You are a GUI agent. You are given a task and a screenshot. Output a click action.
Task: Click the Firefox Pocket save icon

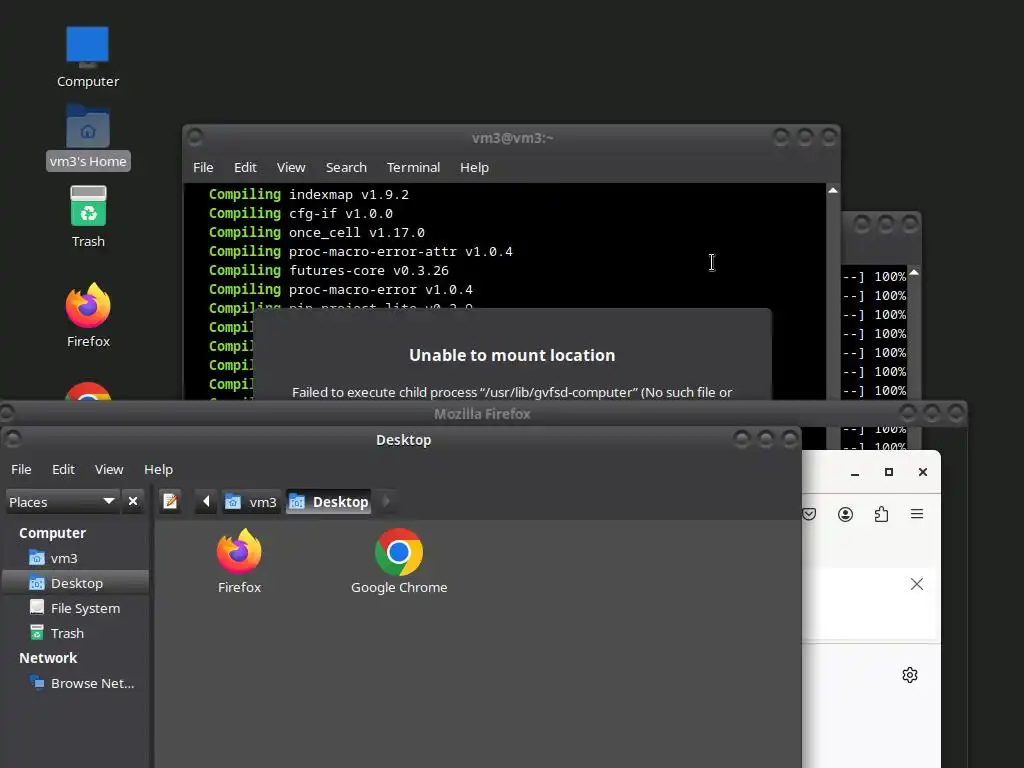pos(809,515)
